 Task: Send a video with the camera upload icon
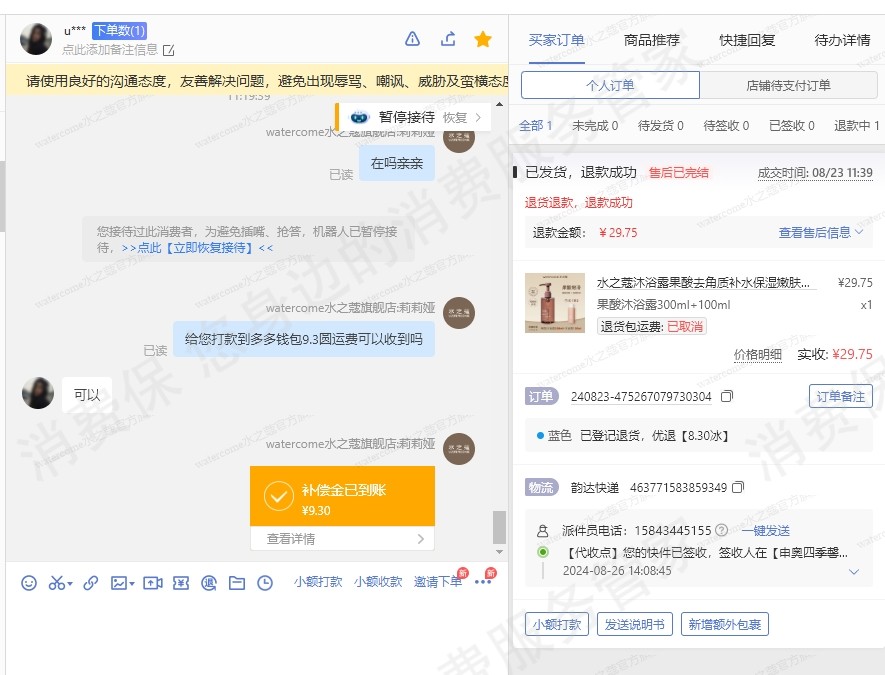pos(152,582)
